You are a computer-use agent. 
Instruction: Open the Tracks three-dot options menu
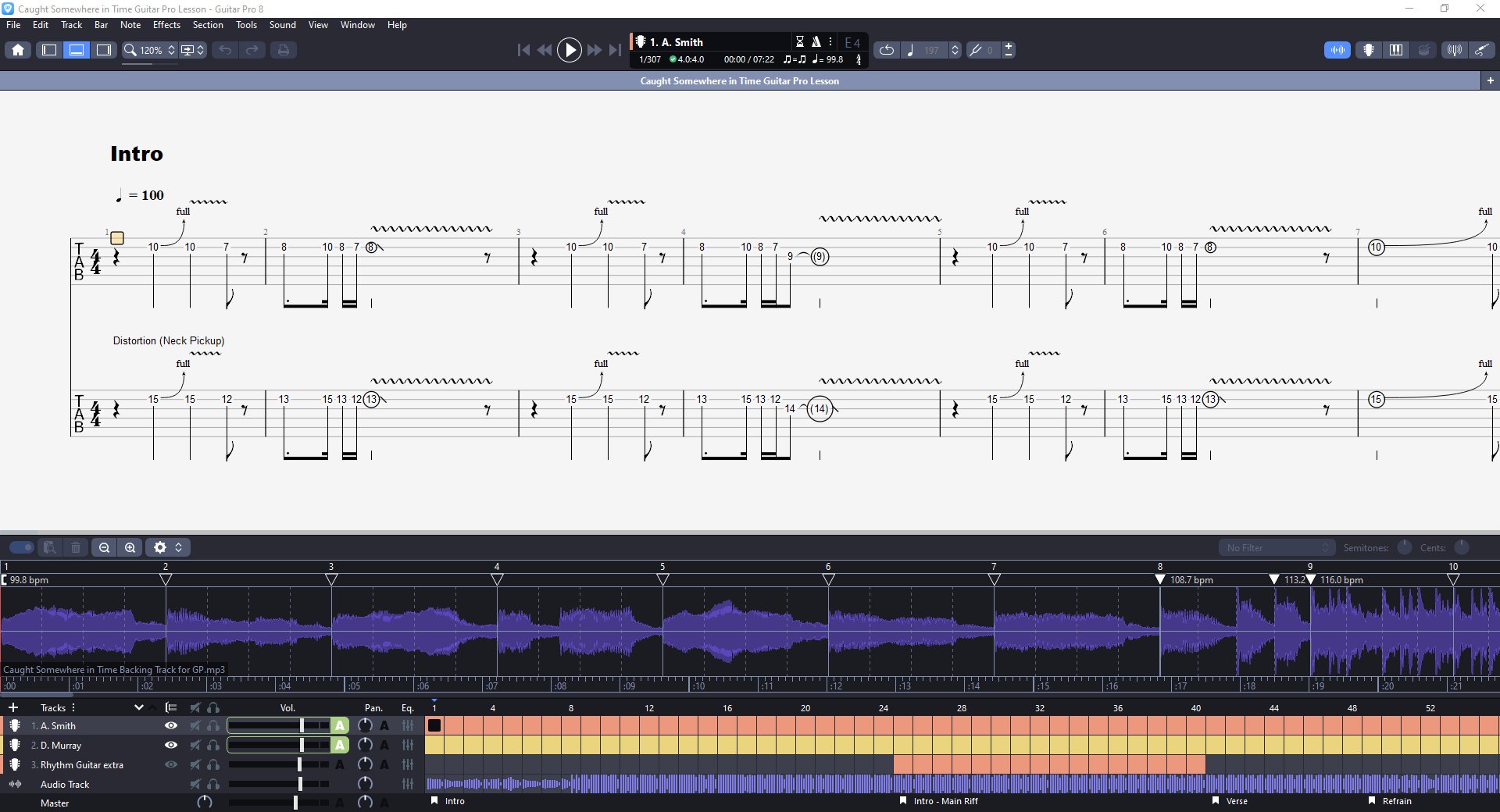tap(73, 707)
